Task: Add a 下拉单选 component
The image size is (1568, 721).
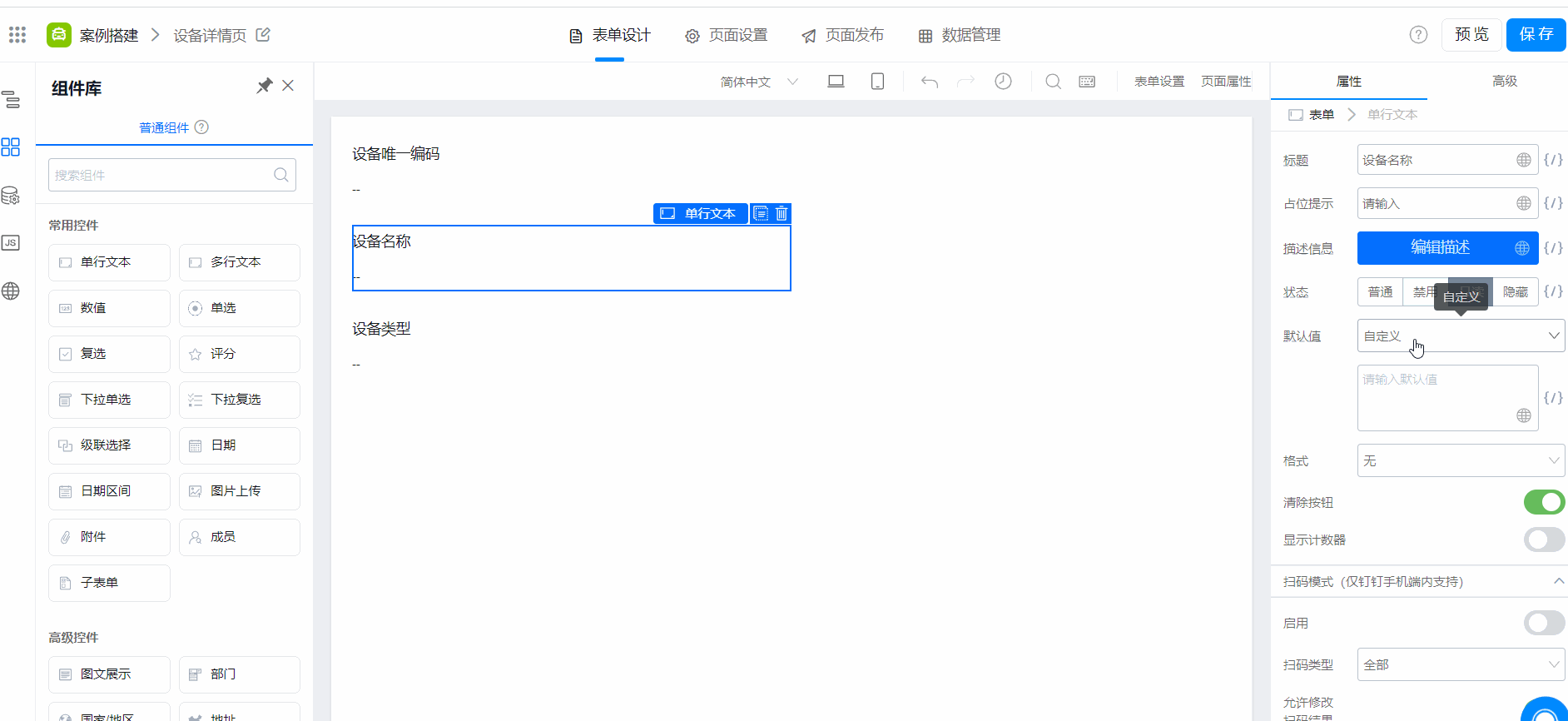Action: (x=109, y=400)
